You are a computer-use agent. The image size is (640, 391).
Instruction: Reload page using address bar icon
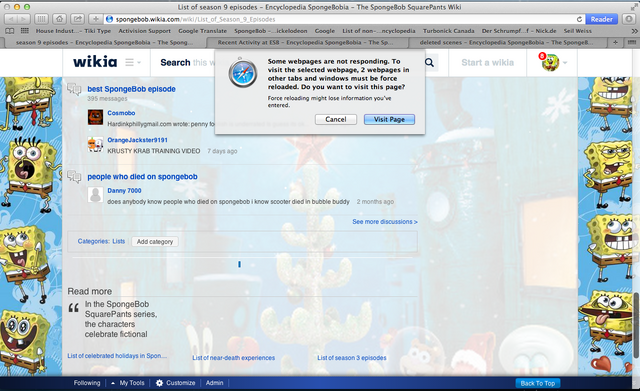pos(579,19)
